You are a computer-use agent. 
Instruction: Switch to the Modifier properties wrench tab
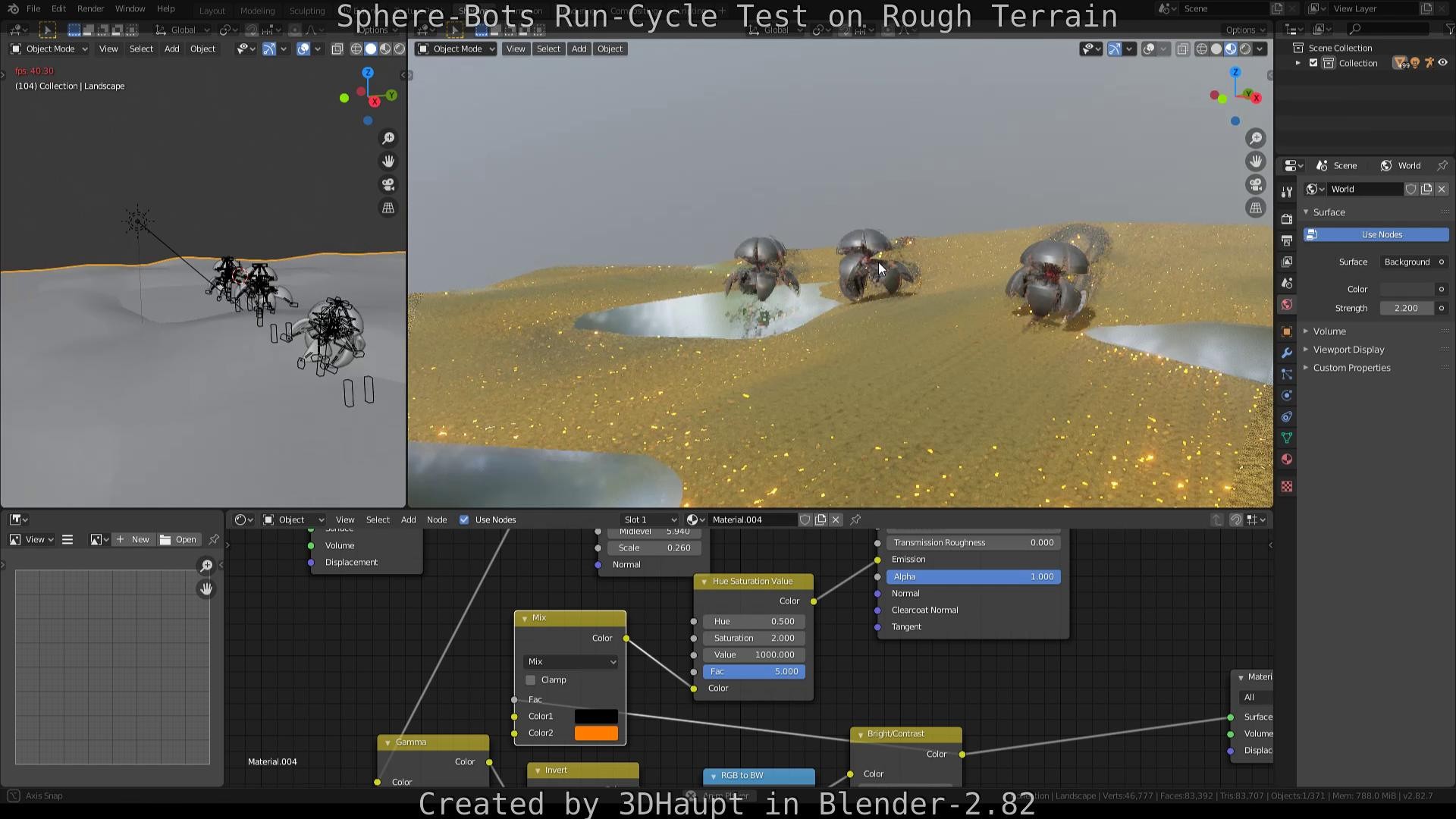coord(1286,353)
